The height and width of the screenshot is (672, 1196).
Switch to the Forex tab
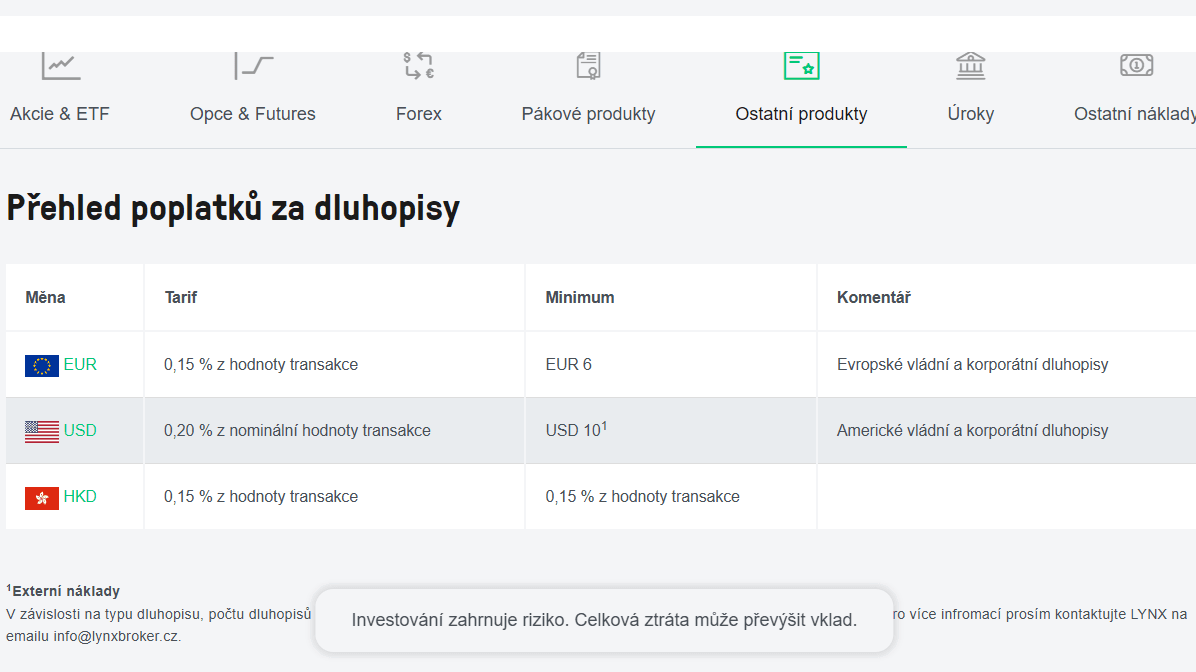coord(418,113)
